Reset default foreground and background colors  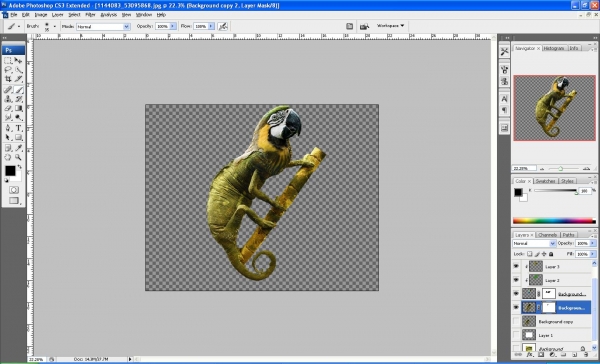click(x=7, y=180)
